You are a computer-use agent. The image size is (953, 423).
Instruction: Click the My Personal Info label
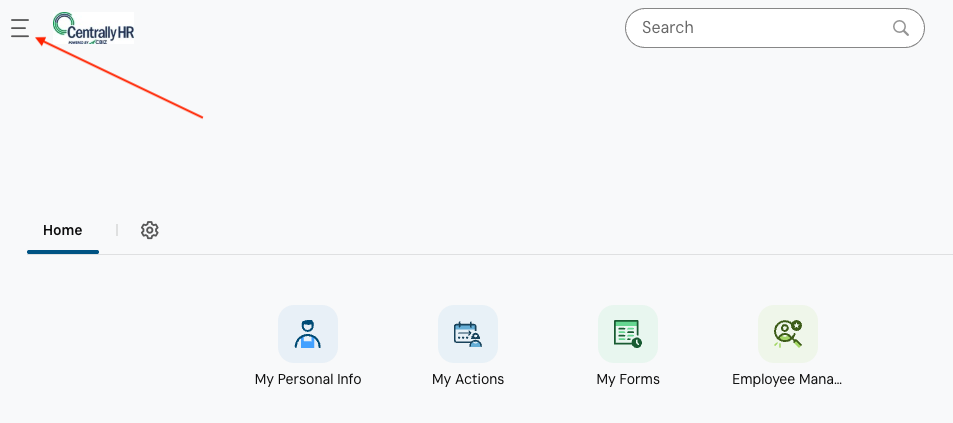pyautogui.click(x=308, y=380)
